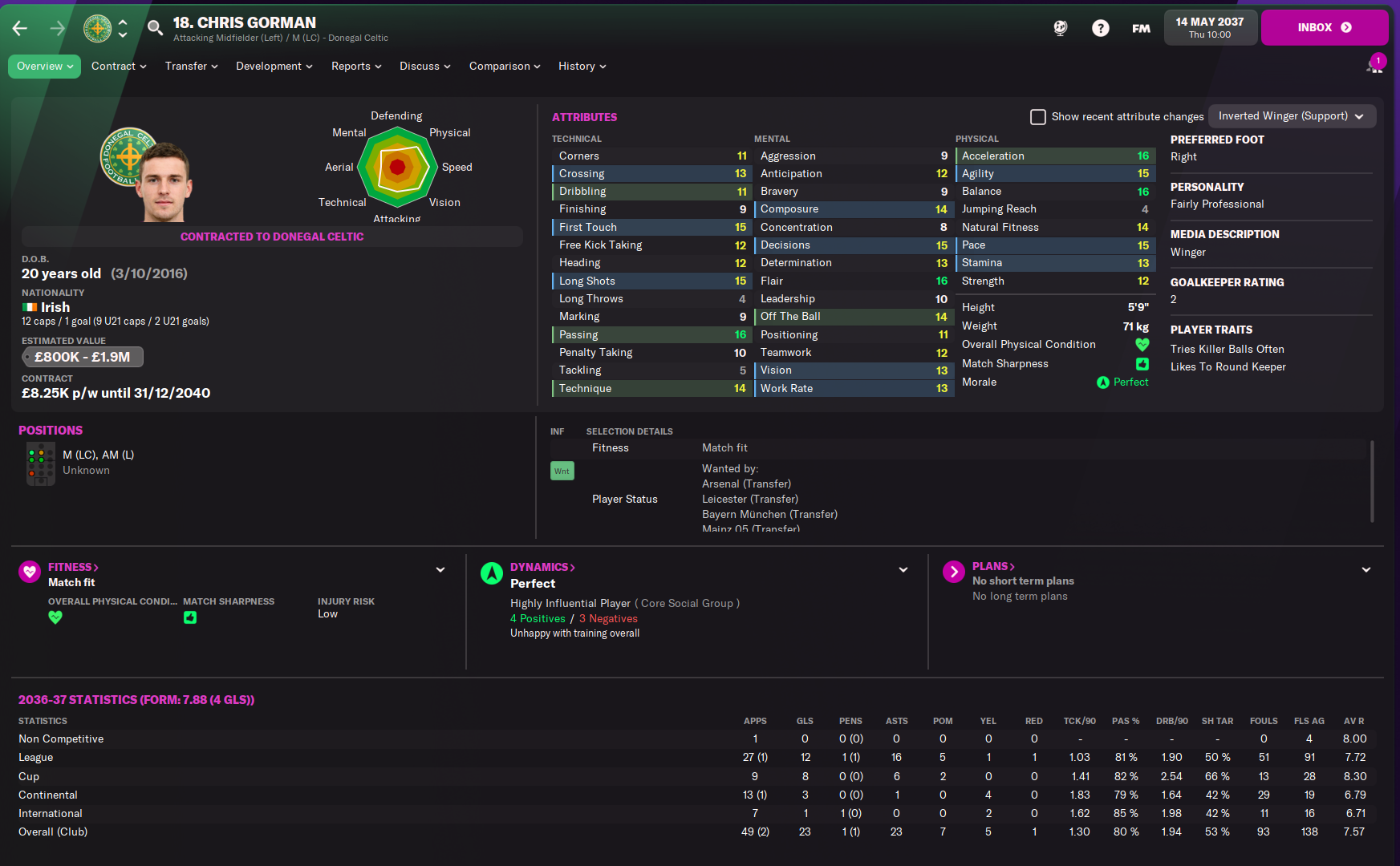The width and height of the screenshot is (1400, 866).
Task: Click the 4 Positives dynamics text
Action: click(538, 618)
